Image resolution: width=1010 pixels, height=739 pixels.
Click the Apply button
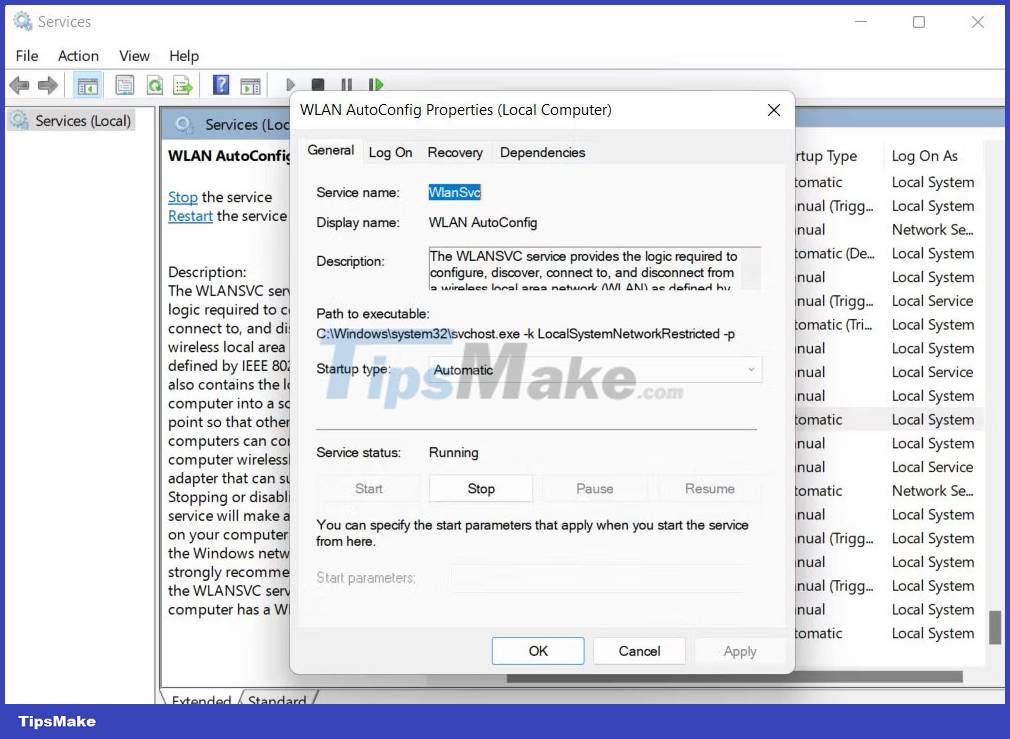[x=739, y=651]
